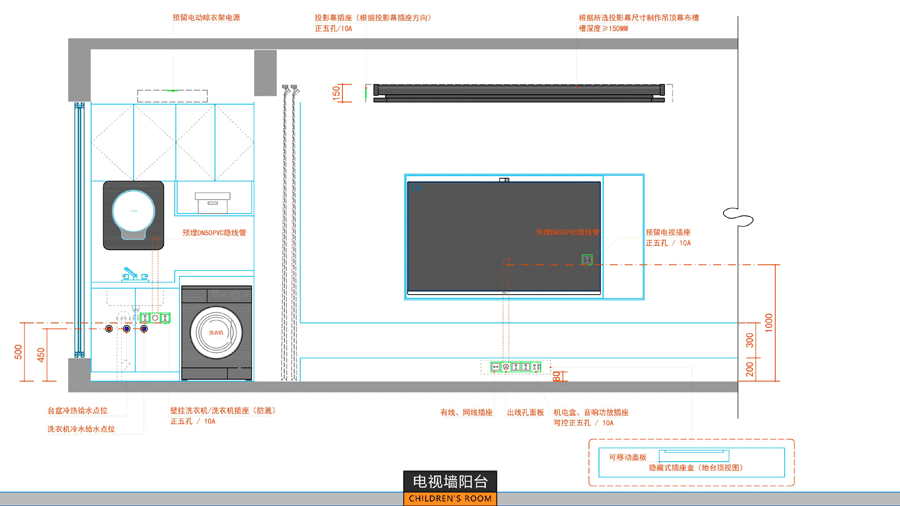
Task: Select the green washer socket group
Action: click(155, 318)
